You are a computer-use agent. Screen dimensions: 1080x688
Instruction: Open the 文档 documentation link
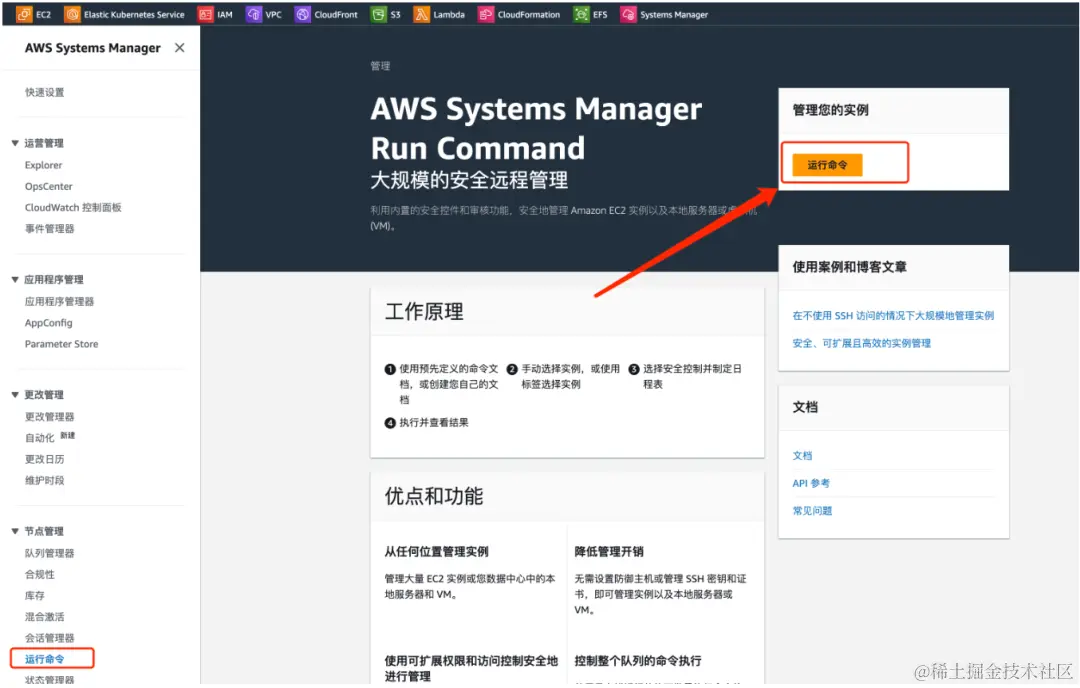click(x=802, y=456)
